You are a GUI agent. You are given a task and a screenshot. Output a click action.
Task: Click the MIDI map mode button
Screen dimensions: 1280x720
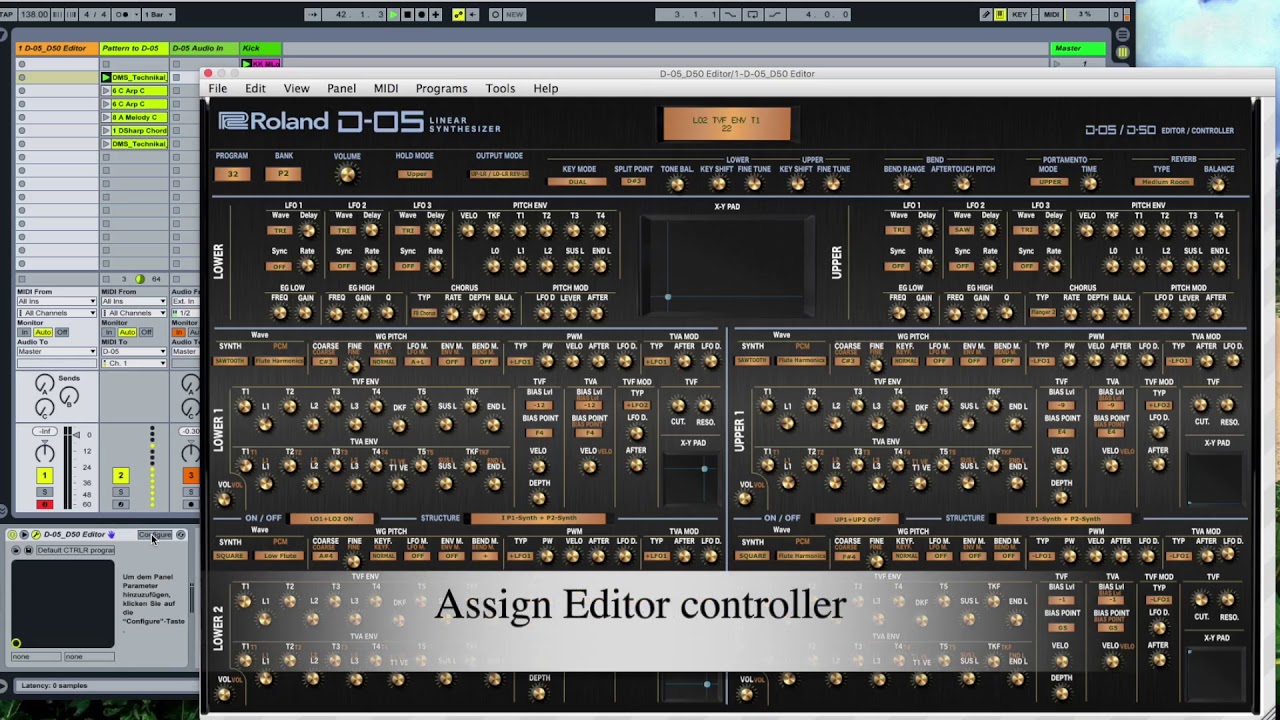[x=1050, y=14]
